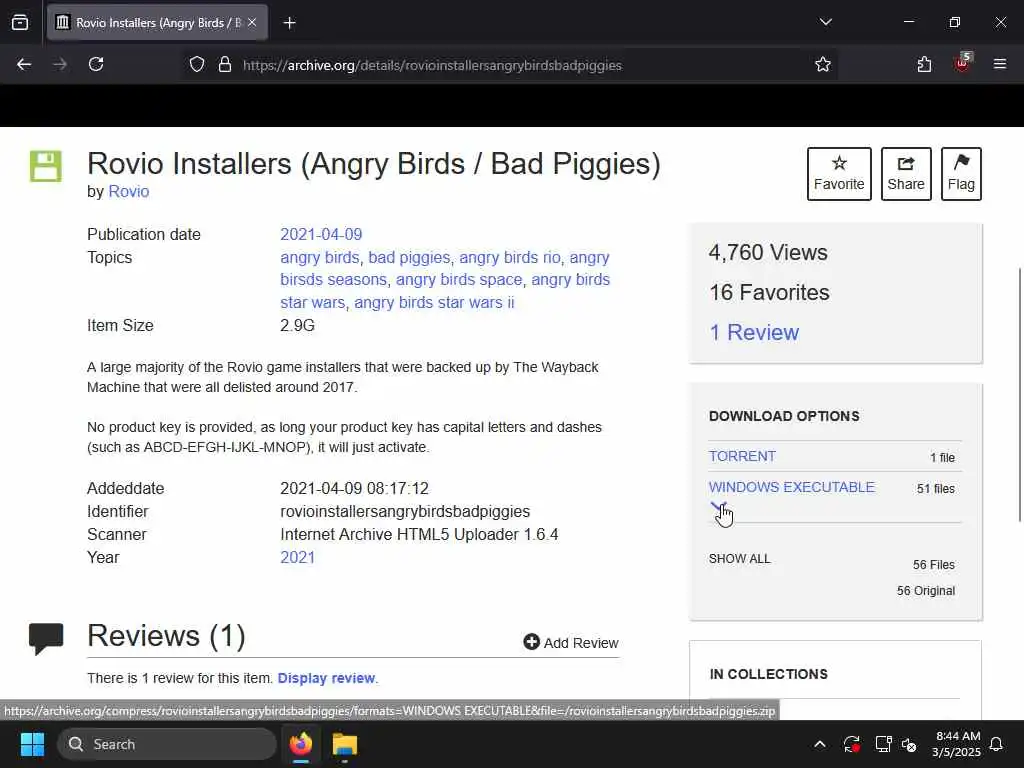Click the taskbar Search box

click(167, 744)
